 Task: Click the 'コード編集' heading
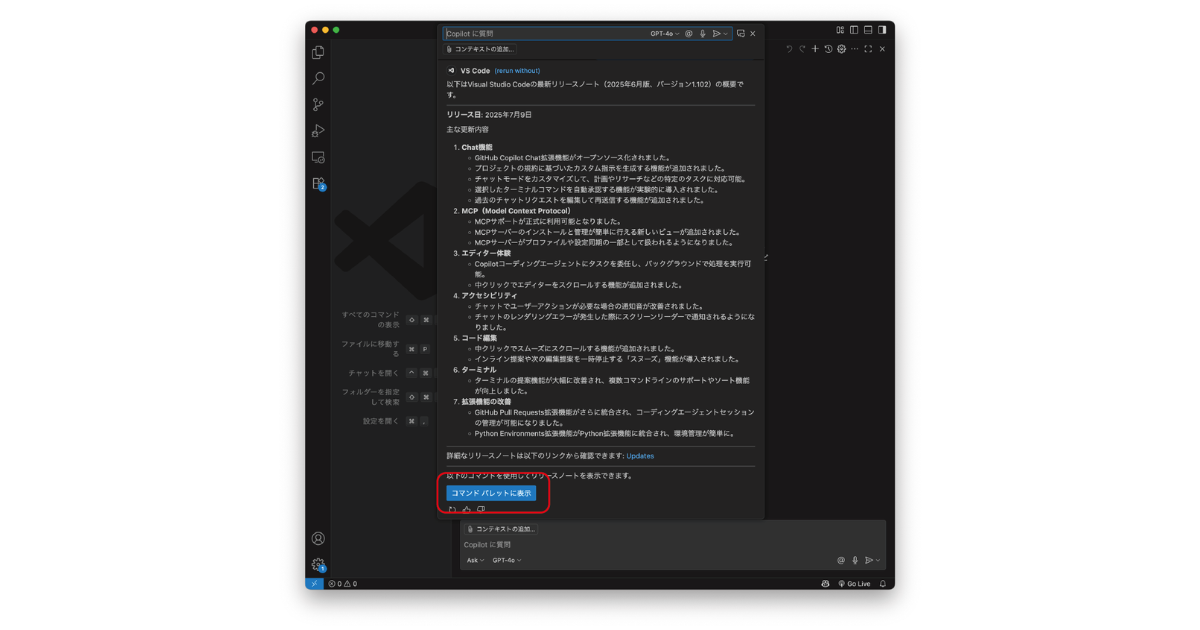click(x=479, y=338)
